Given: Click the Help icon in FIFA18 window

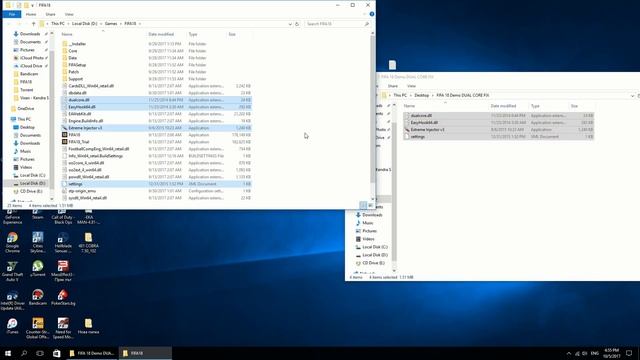Looking at the screenshot, I should (x=372, y=14).
